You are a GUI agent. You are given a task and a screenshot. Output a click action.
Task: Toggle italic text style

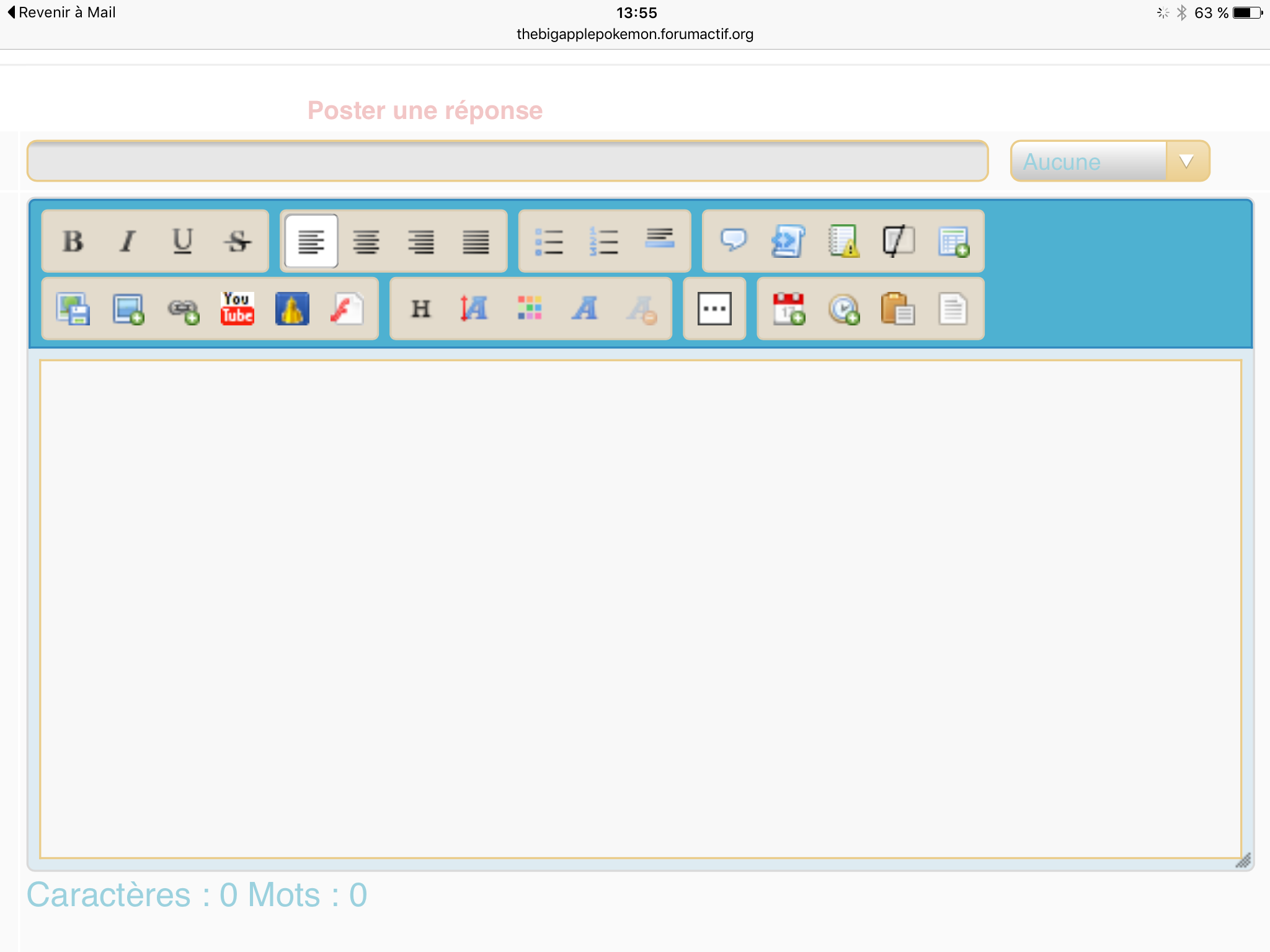(128, 241)
